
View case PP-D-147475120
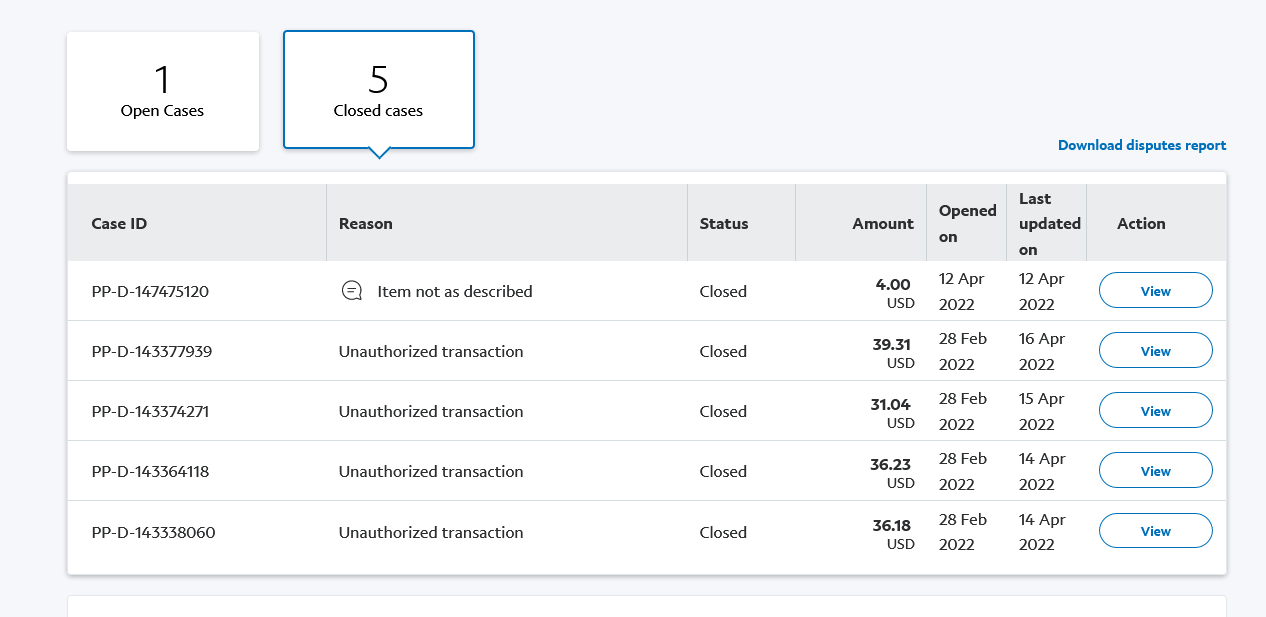1156,291
